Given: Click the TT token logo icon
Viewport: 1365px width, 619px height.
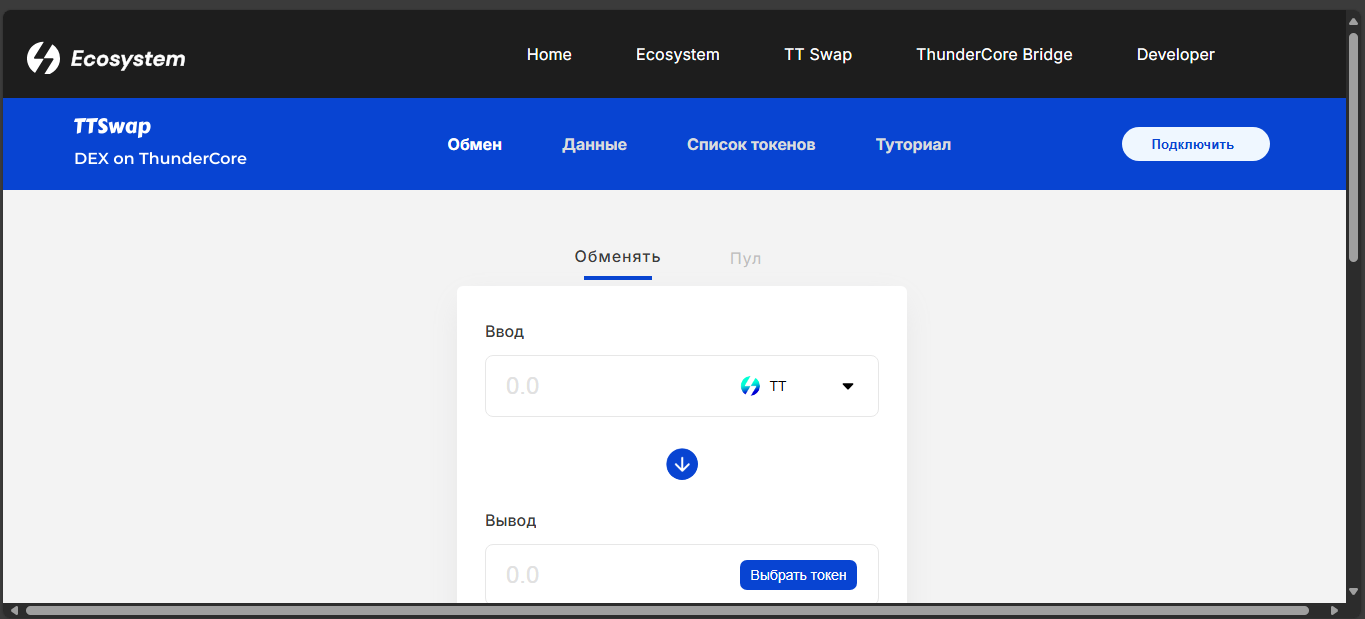Looking at the screenshot, I should point(750,386).
